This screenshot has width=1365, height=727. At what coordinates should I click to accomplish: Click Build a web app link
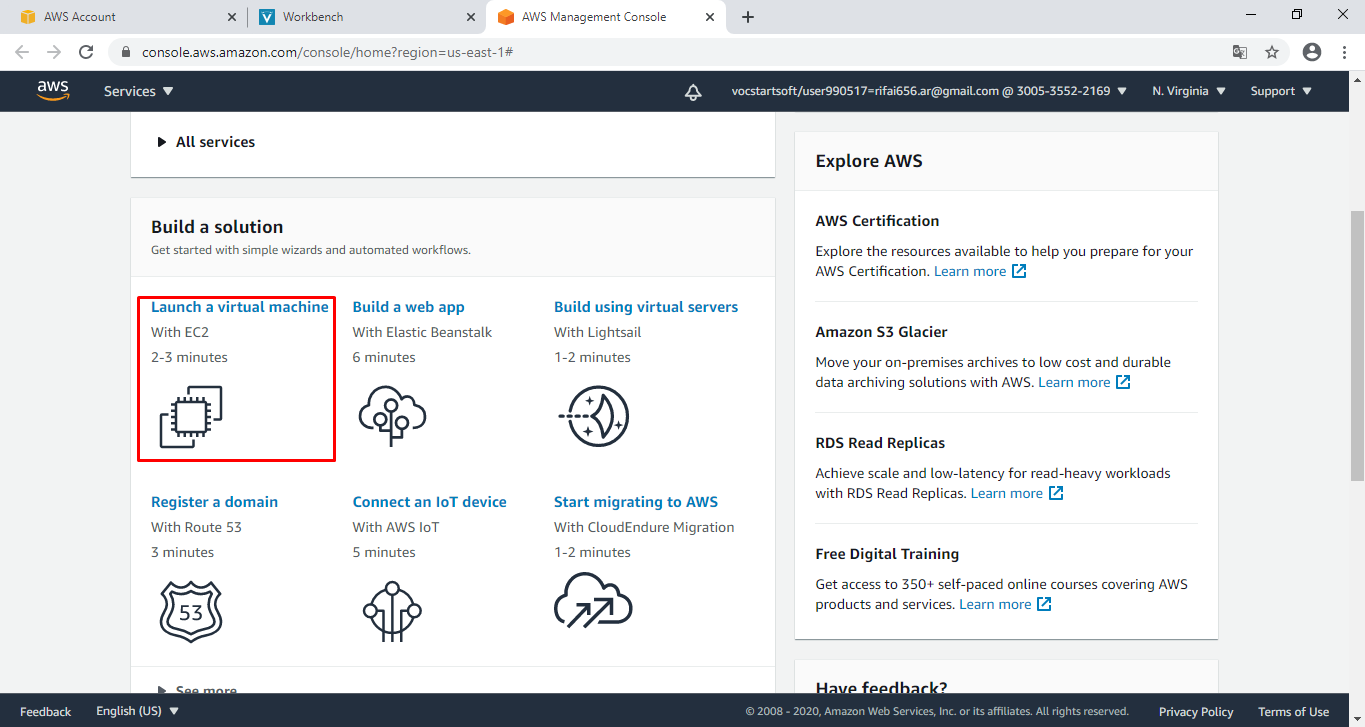409,307
